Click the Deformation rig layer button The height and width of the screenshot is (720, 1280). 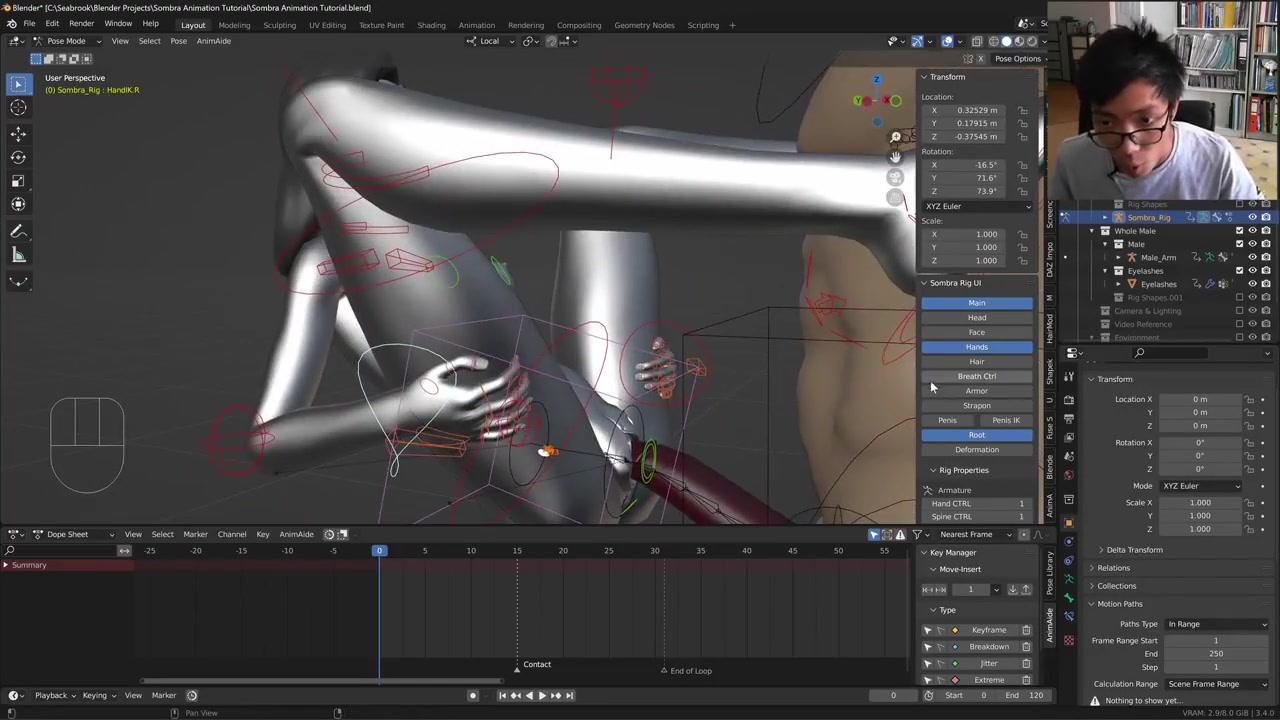coord(976,450)
